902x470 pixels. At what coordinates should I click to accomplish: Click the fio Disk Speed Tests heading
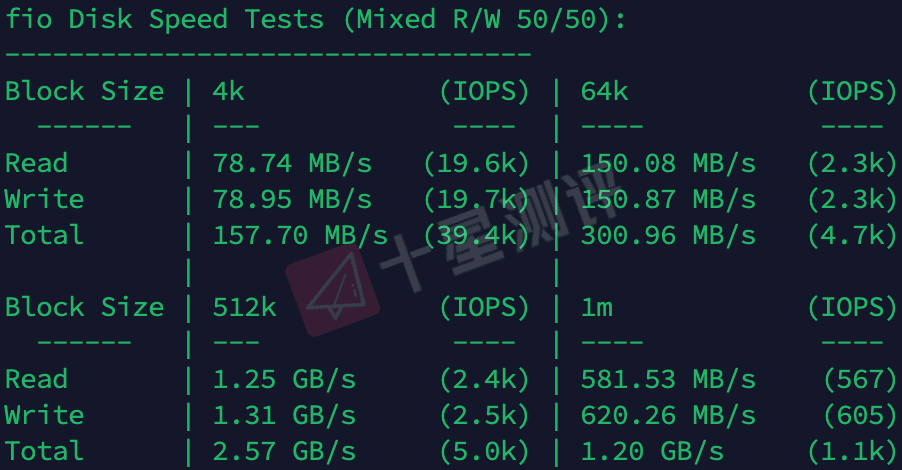(315, 19)
